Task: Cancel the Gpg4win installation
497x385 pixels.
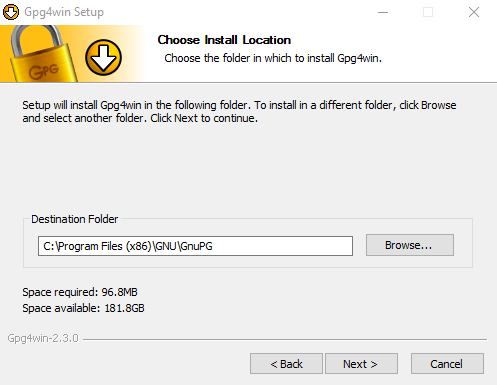Action: point(447,364)
